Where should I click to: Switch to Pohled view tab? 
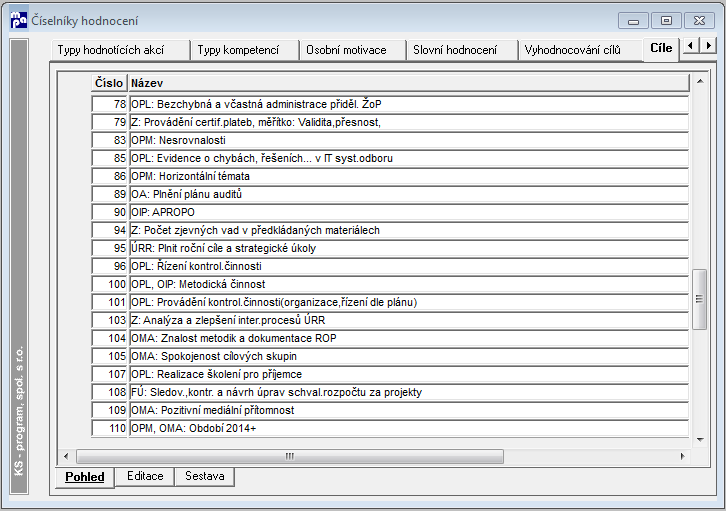[85, 477]
